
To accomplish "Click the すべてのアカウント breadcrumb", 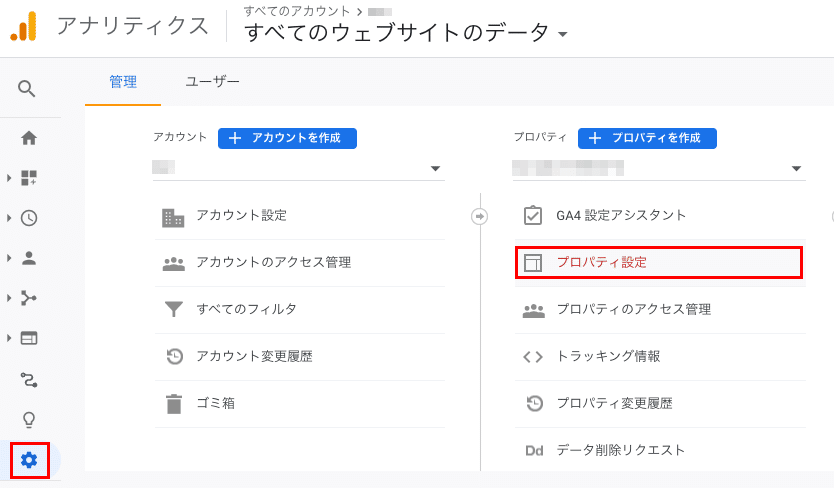I will pyautogui.click(x=297, y=11).
